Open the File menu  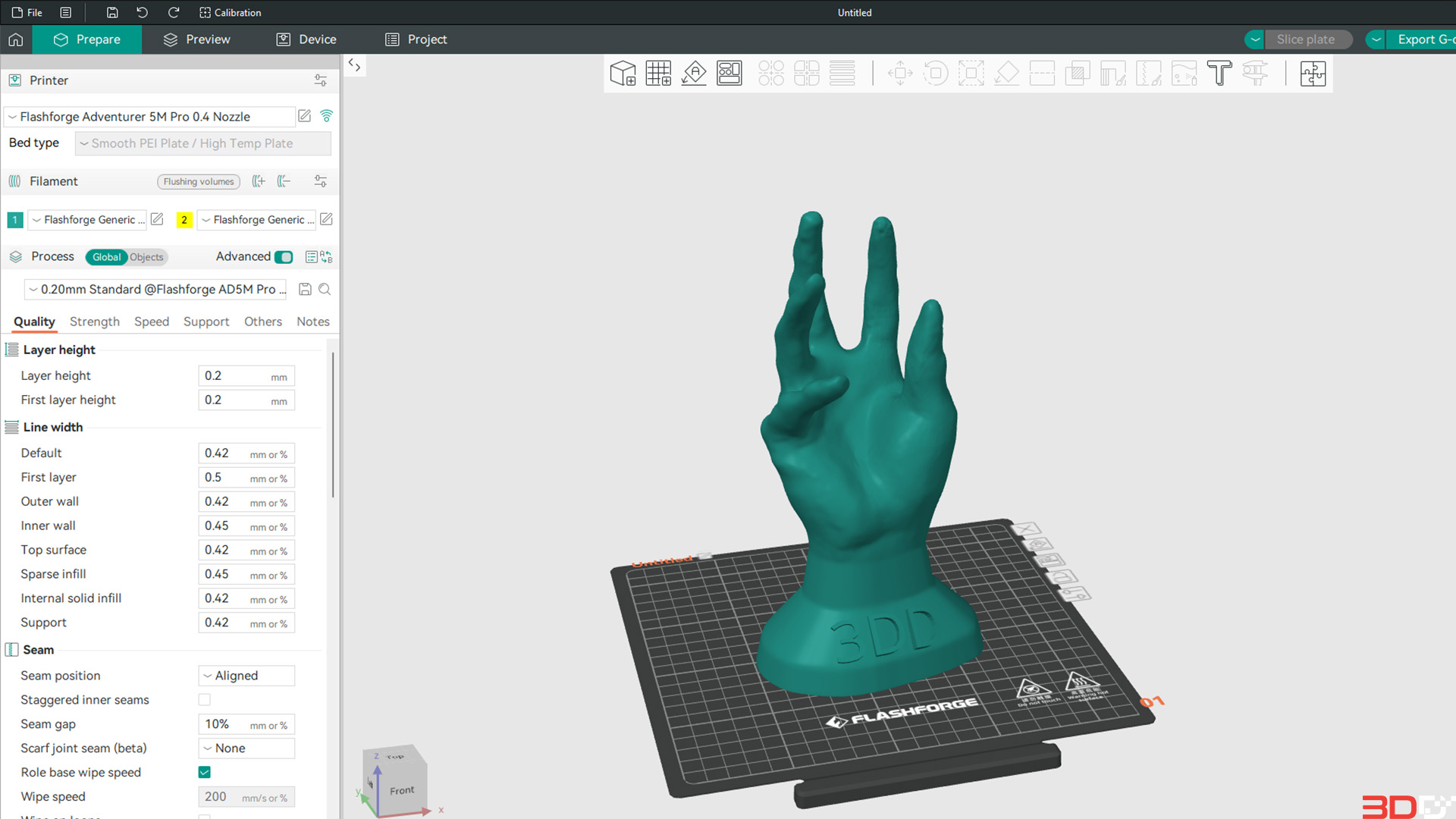[x=27, y=12]
